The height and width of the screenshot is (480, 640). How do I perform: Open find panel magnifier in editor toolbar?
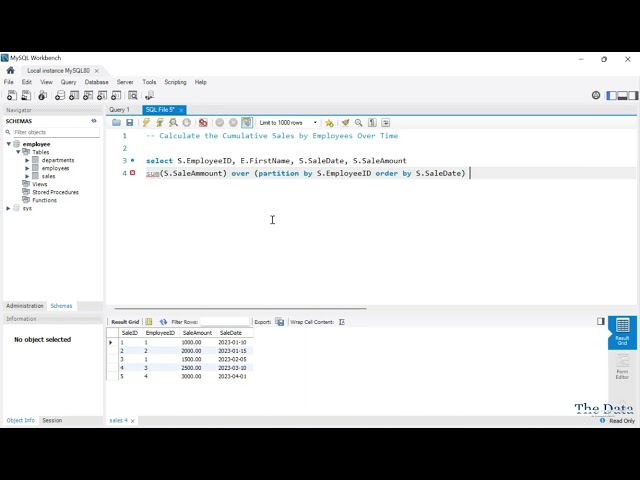pyautogui.click(x=358, y=122)
